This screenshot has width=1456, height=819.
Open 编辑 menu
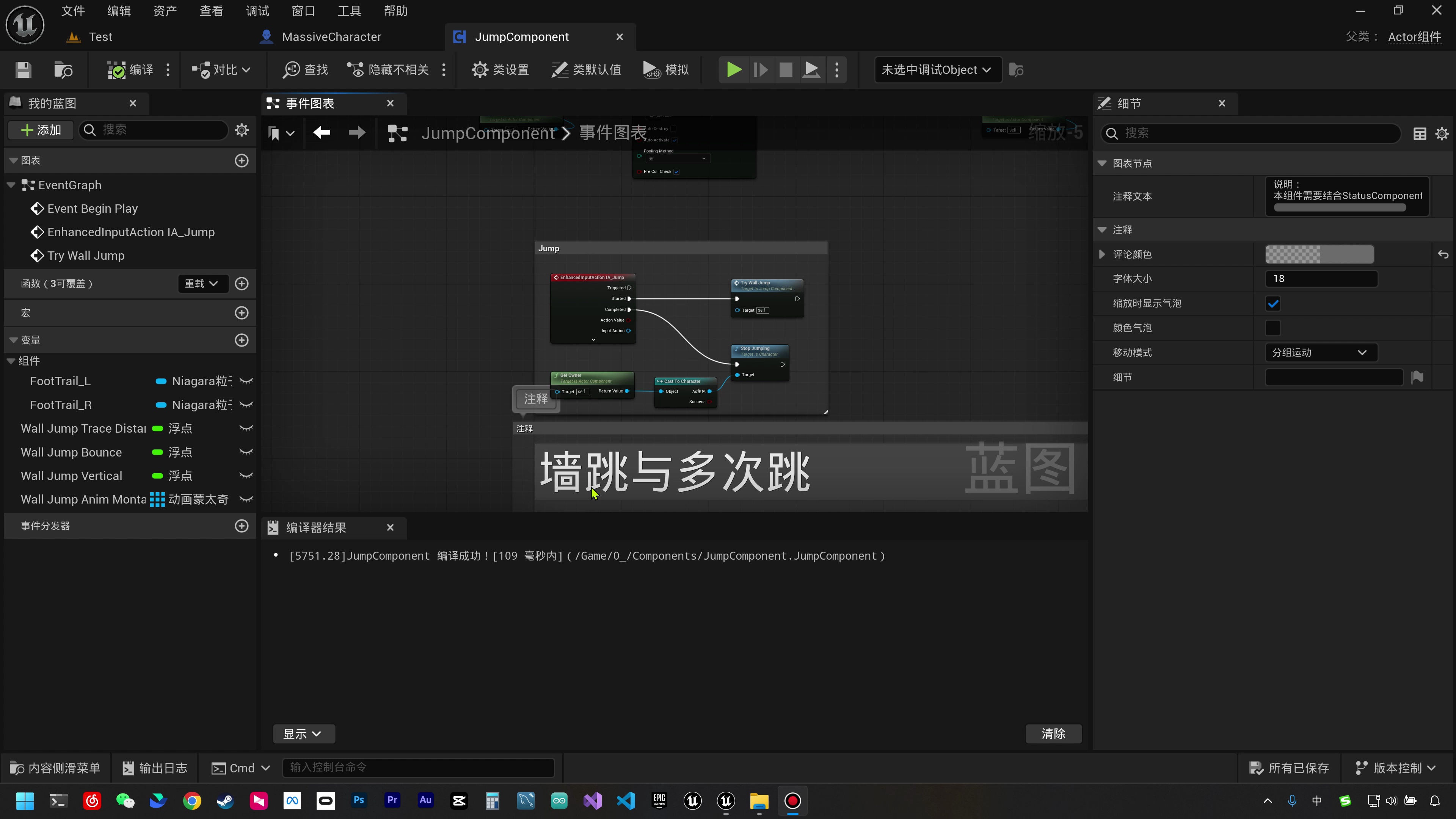point(119,11)
